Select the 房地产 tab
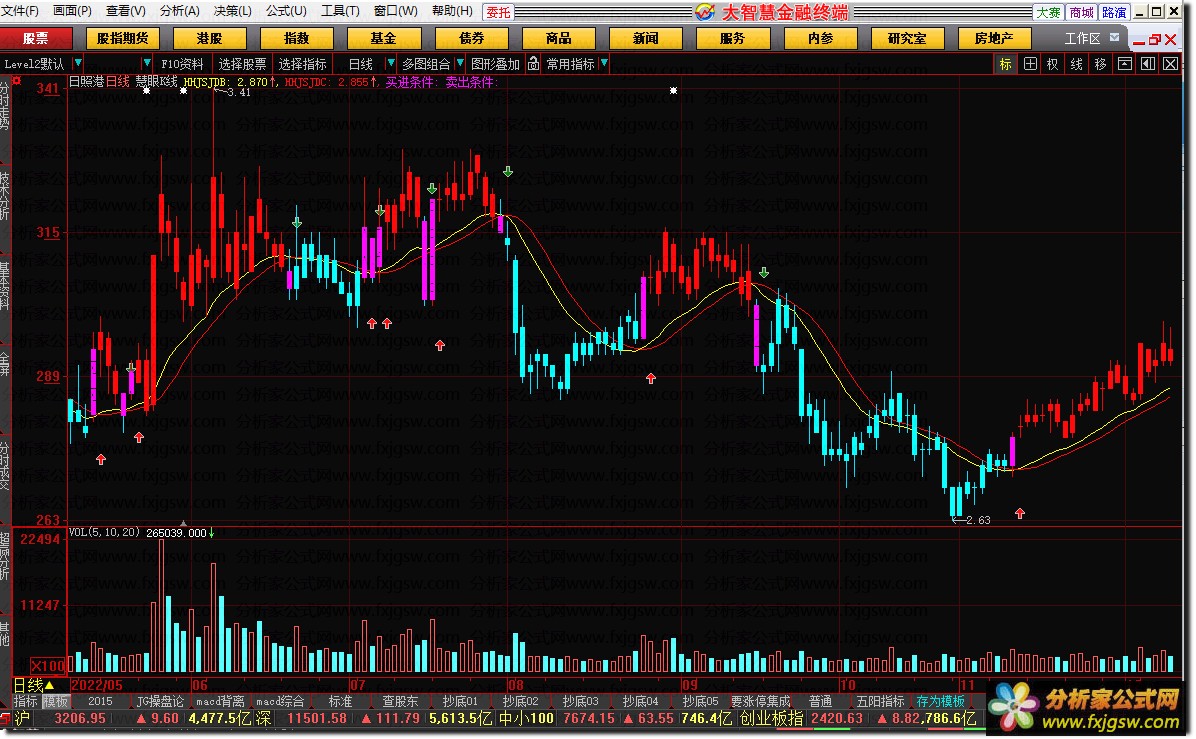The height and width of the screenshot is (739, 1196). [995, 38]
